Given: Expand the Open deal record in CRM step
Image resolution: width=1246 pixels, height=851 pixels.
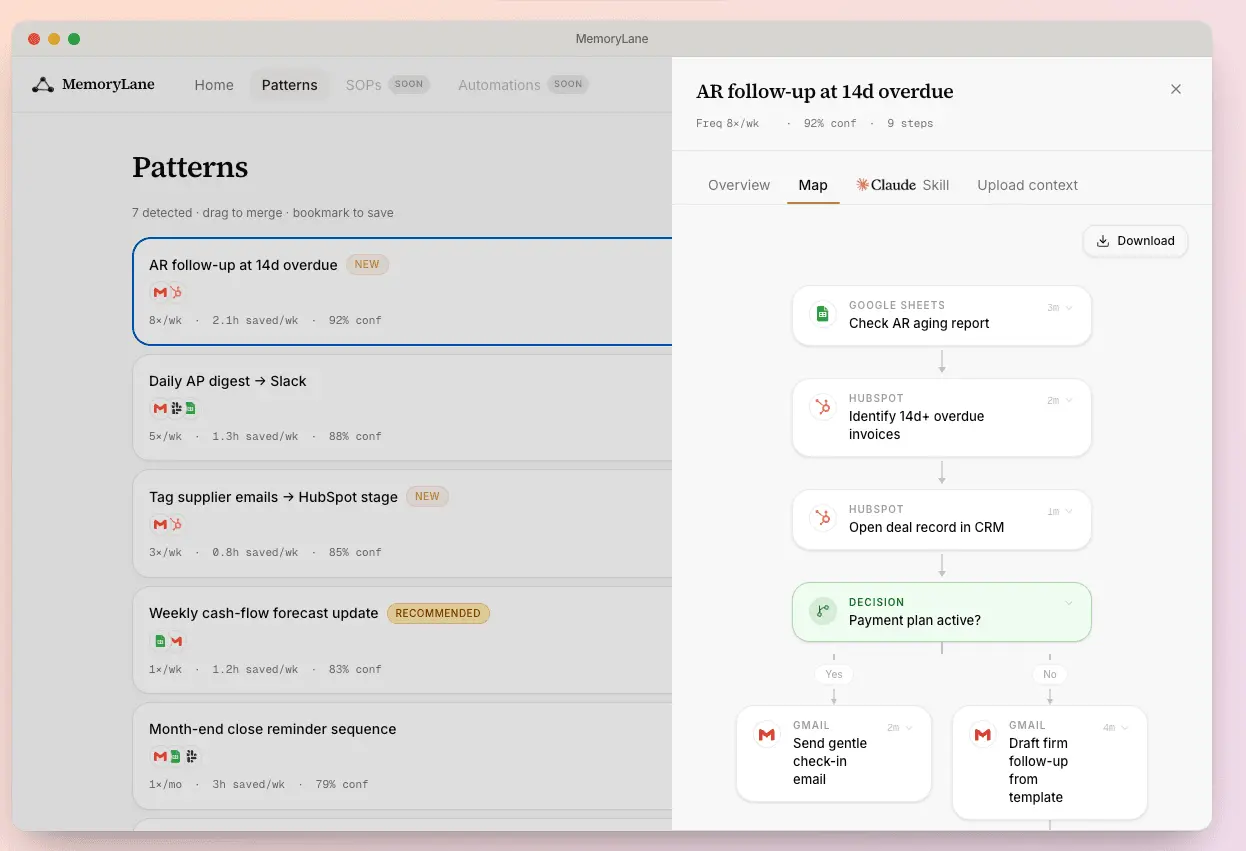Looking at the screenshot, I should click(1069, 512).
